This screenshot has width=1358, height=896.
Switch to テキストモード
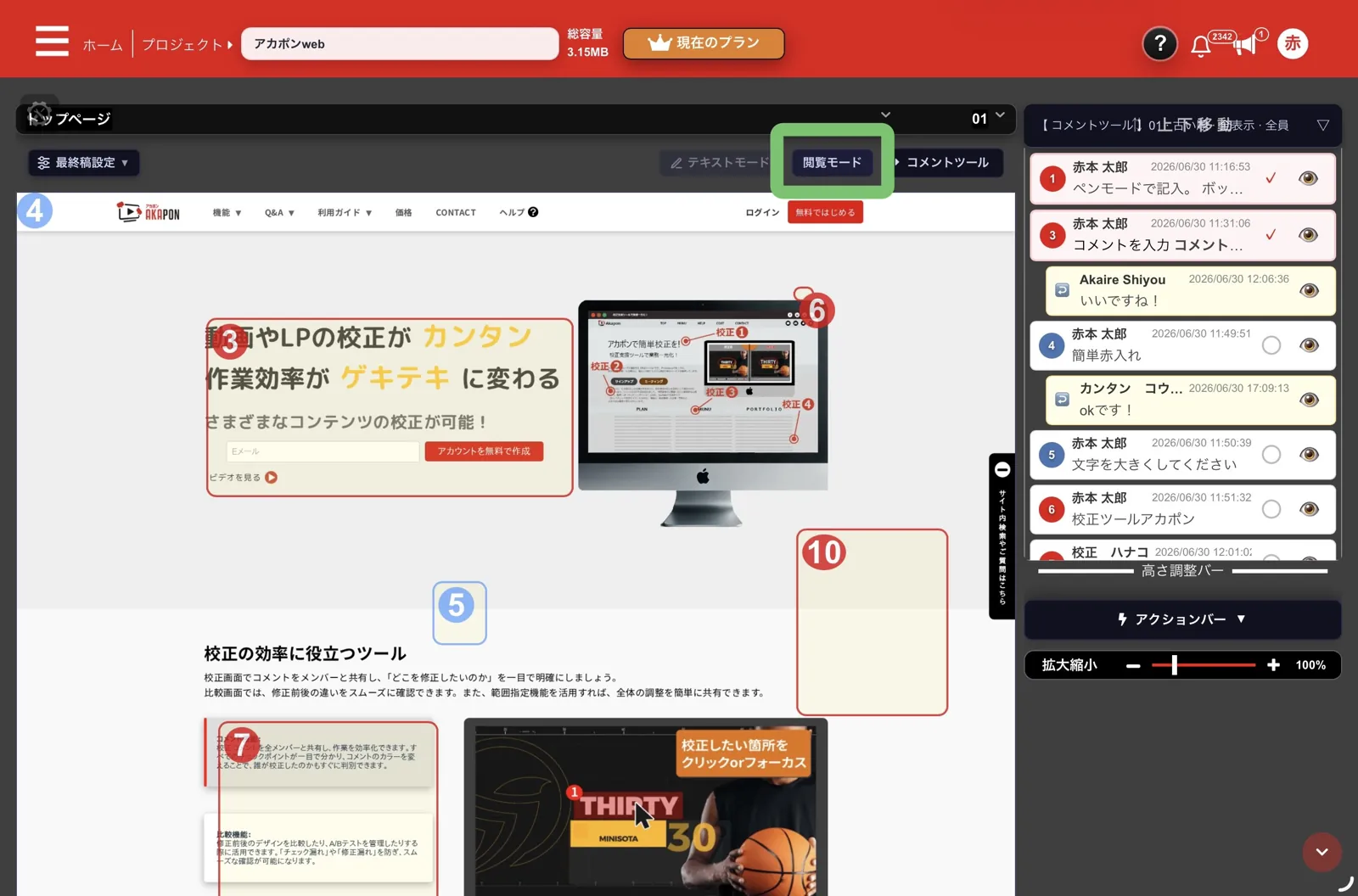click(x=719, y=163)
